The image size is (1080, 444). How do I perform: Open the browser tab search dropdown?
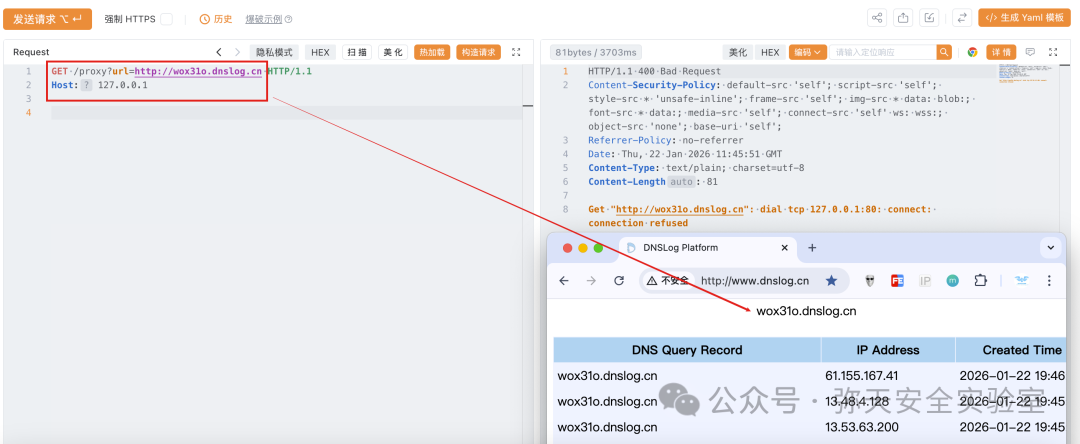coord(1050,248)
